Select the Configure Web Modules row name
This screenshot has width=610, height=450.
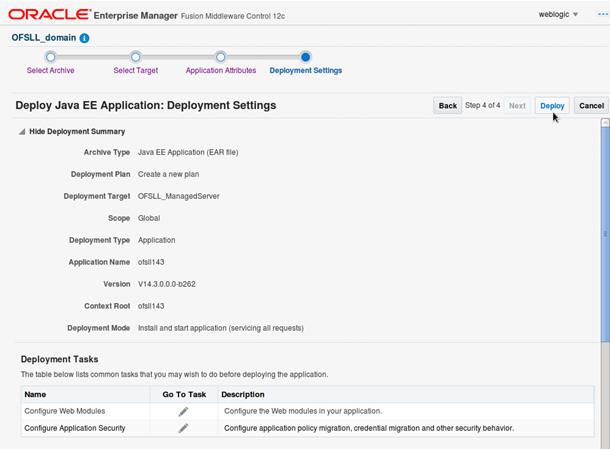click(65, 411)
